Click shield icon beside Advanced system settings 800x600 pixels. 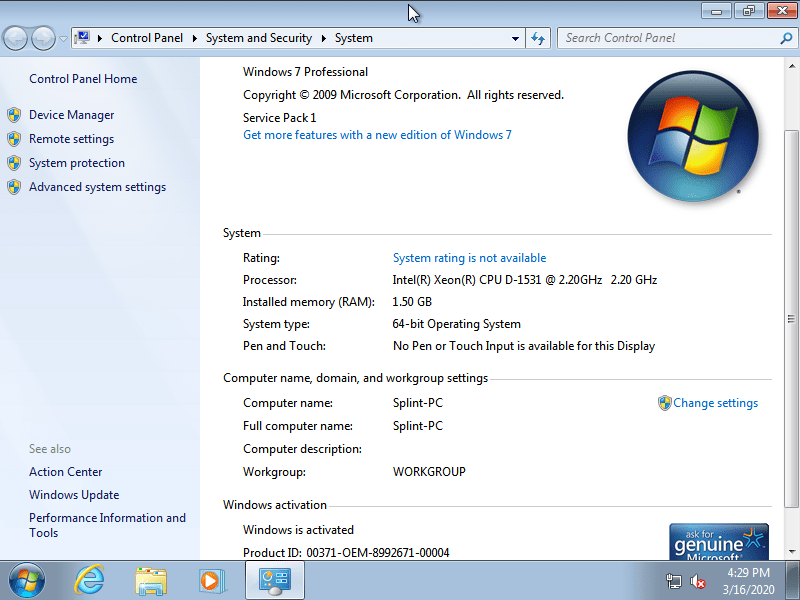14,187
